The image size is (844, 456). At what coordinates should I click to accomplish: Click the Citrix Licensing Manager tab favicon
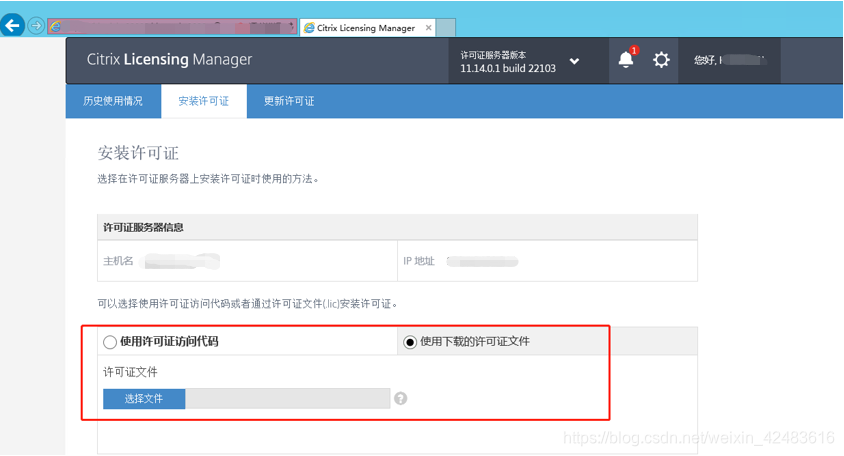tap(309, 28)
